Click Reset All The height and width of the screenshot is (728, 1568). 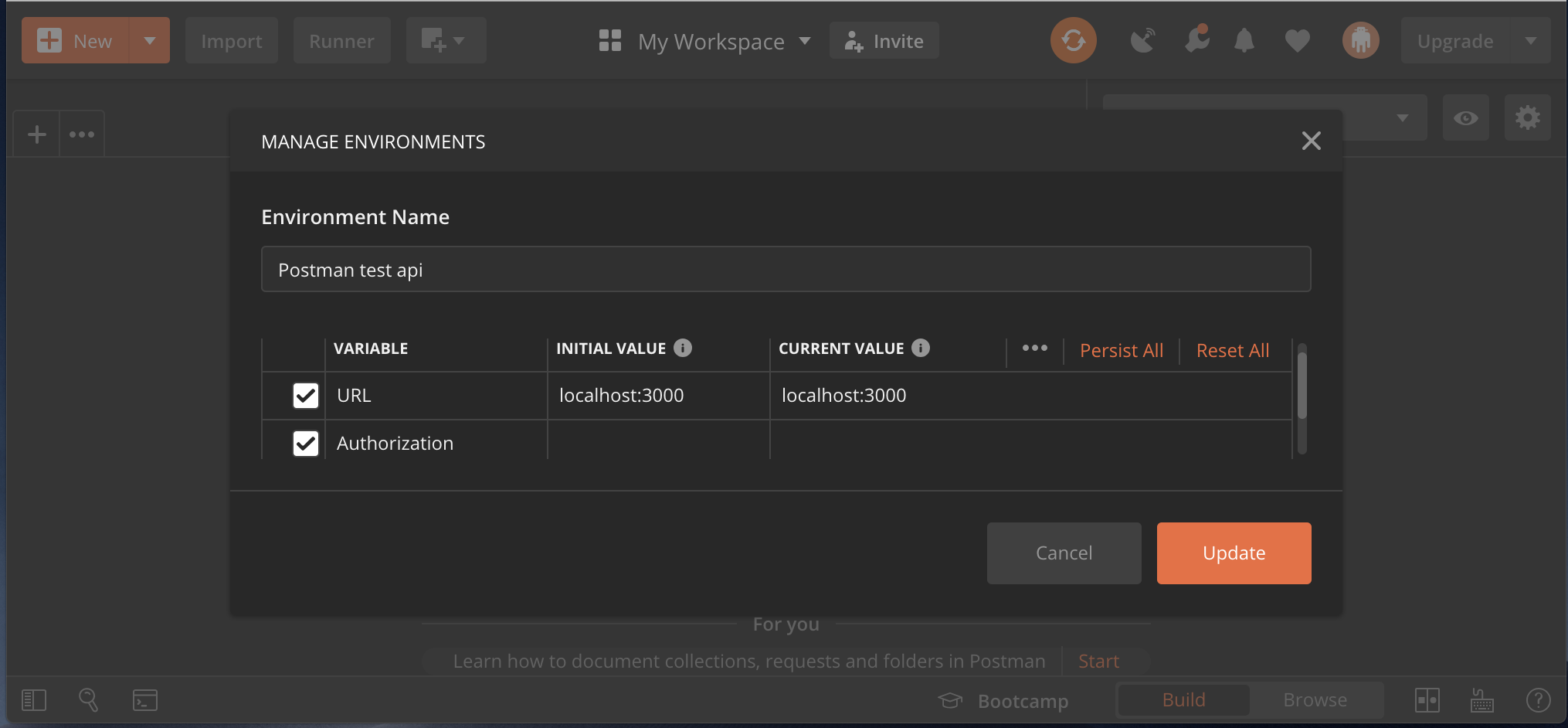tap(1233, 350)
